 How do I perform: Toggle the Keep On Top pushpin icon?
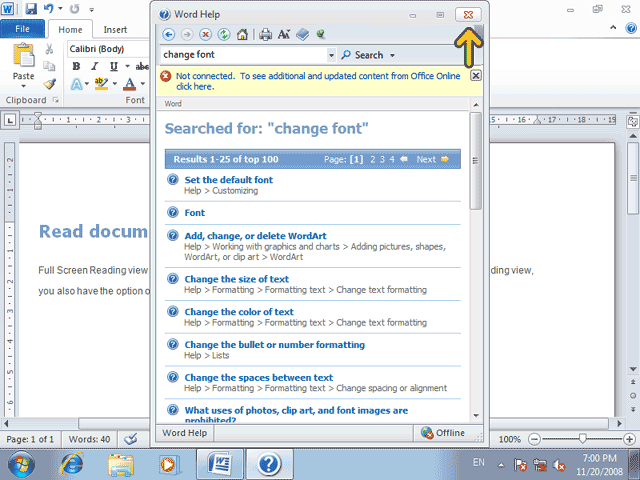coord(321,35)
